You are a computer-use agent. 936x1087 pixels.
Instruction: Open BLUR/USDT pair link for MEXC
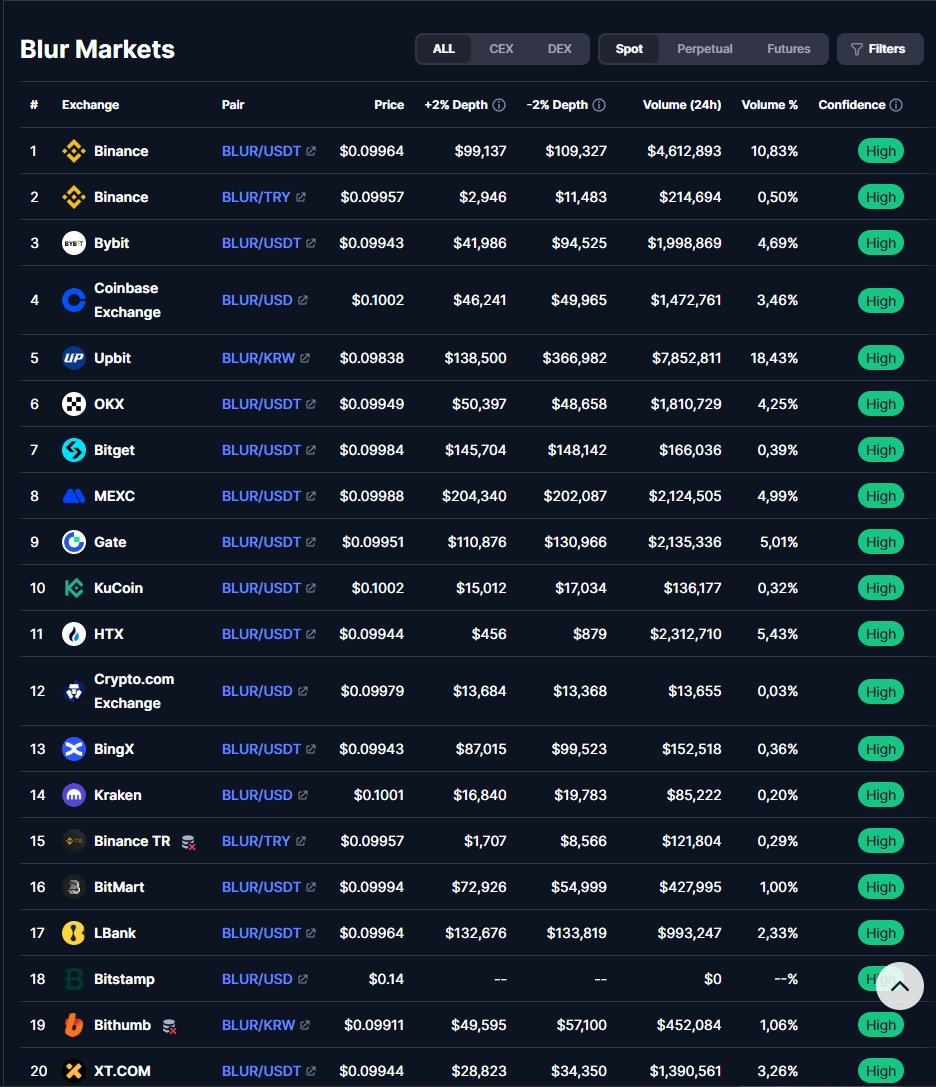coord(268,496)
